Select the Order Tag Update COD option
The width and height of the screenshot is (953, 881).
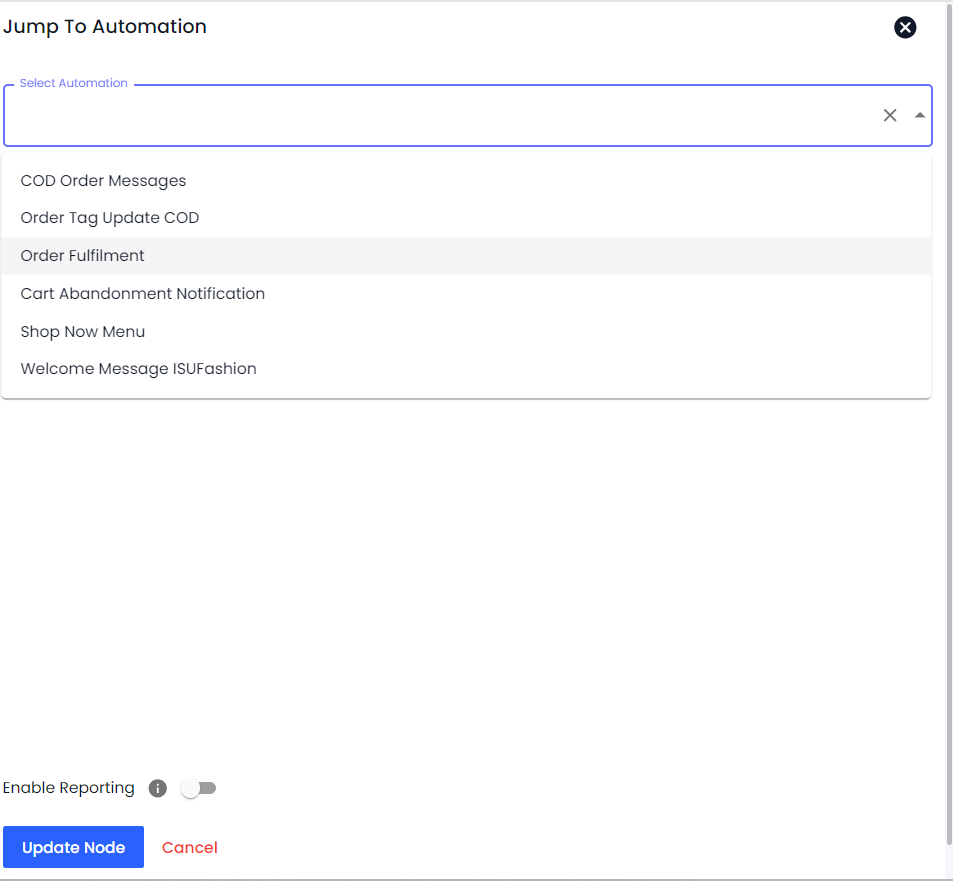tap(110, 218)
